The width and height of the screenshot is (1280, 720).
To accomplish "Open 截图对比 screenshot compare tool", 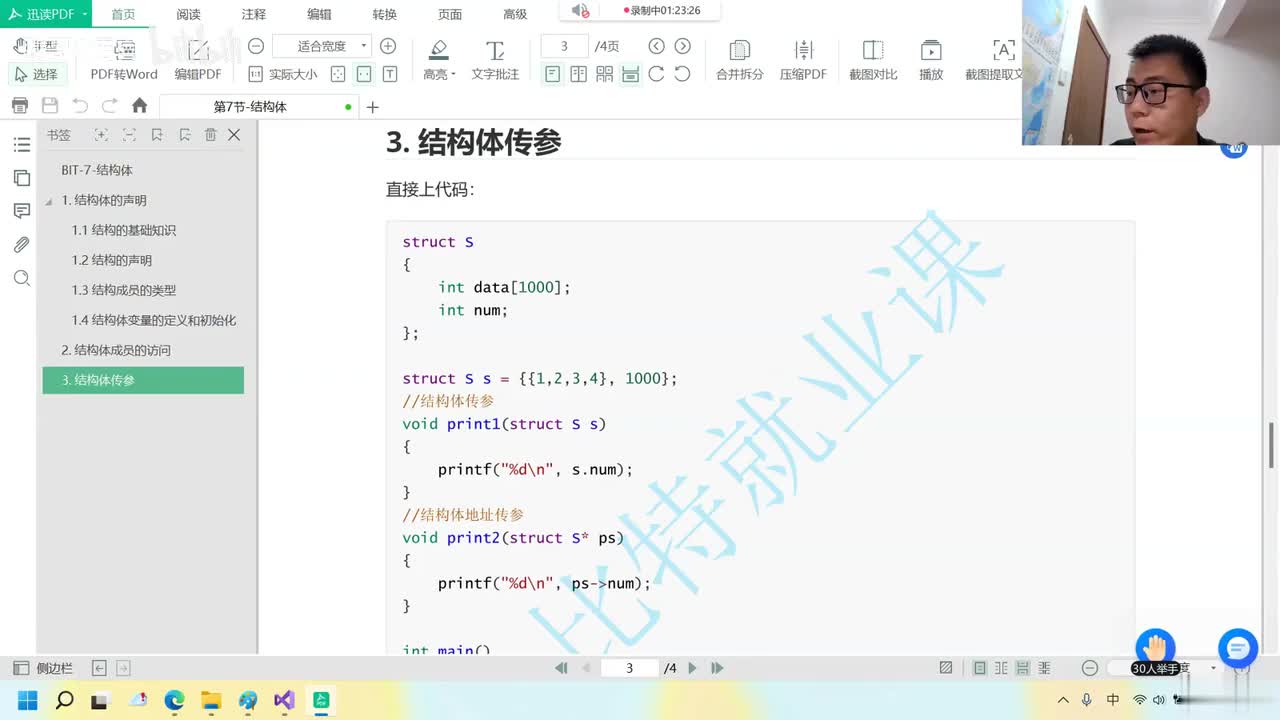I will (873, 61).
